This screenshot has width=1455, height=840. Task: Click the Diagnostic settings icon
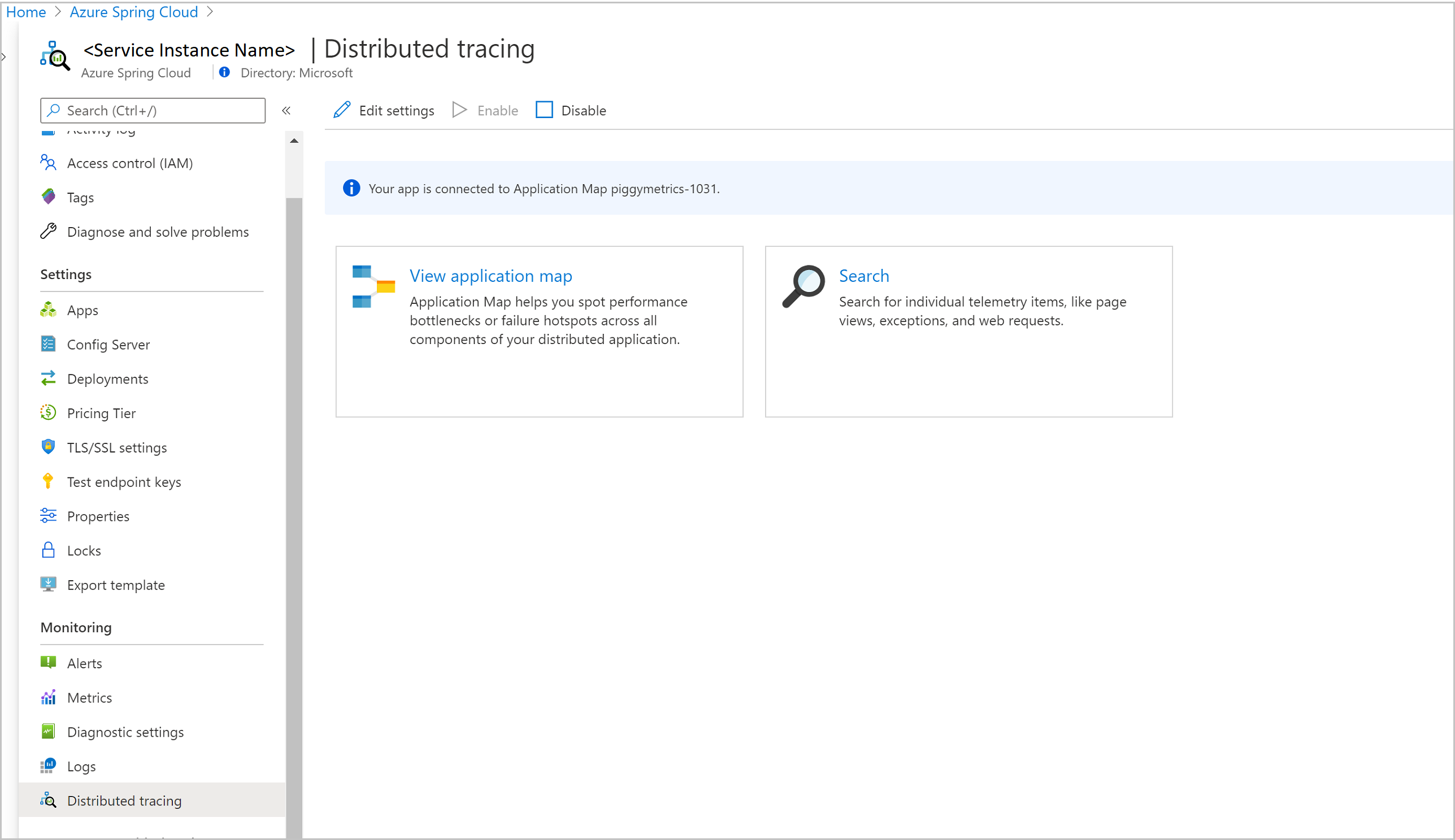tap(49, 732)
